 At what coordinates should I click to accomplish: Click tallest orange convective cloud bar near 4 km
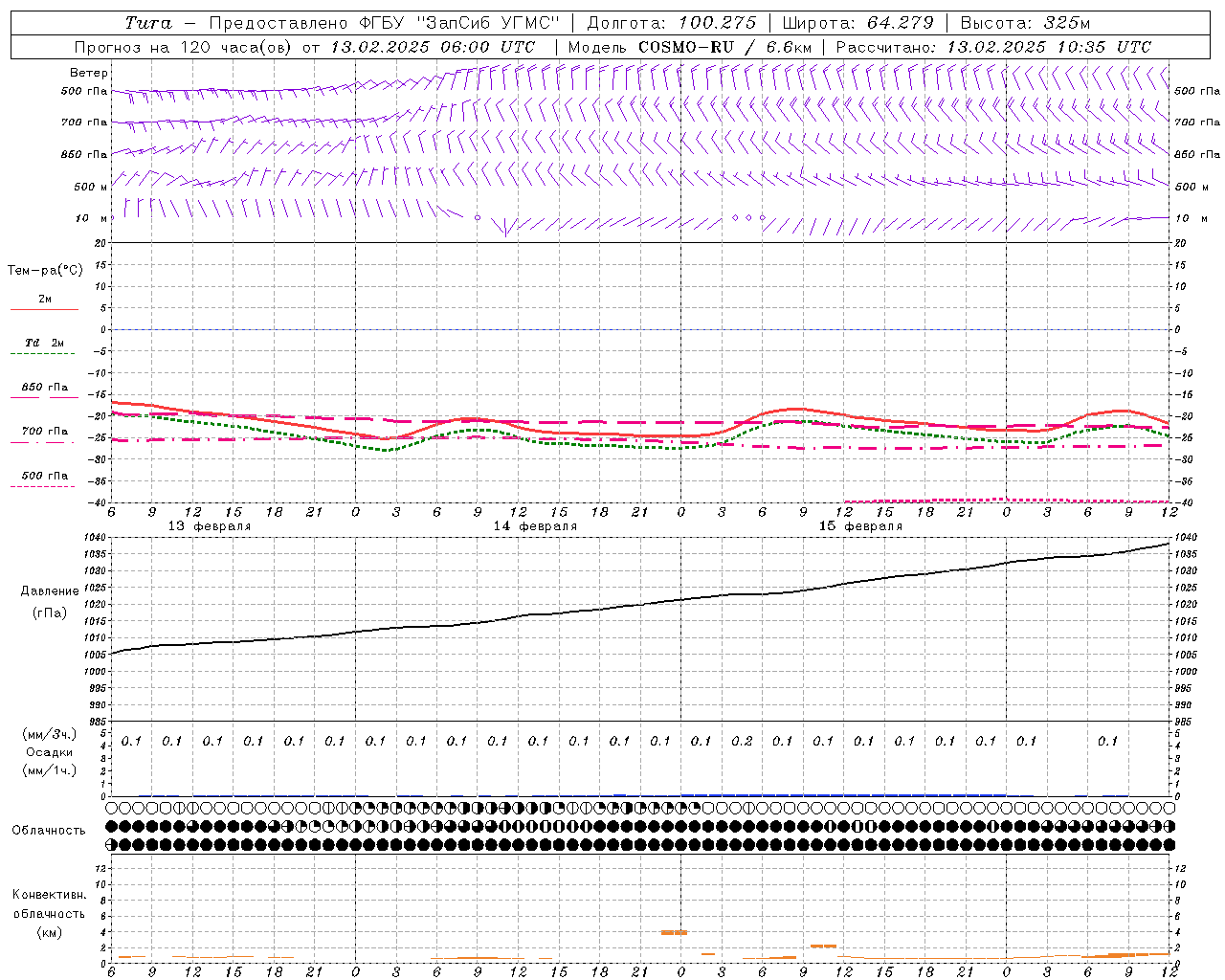click(x=675, y=932)
